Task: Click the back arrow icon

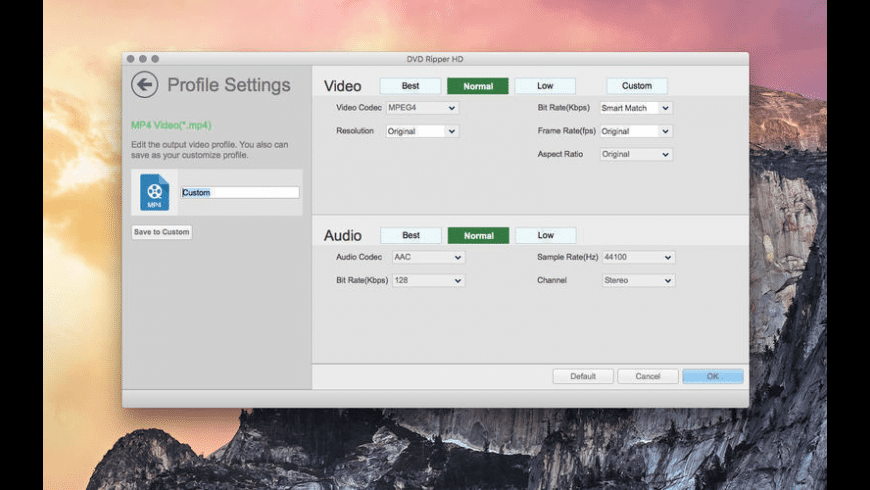Action: click(x=145, y=84)
